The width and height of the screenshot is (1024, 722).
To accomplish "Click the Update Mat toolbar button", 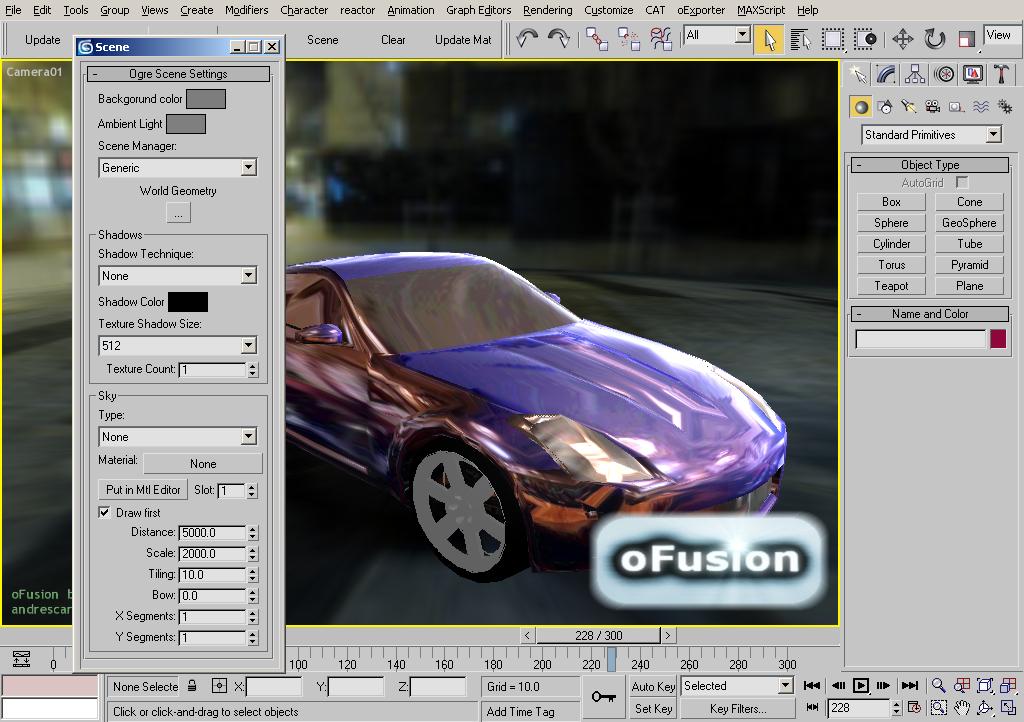I will coord(462,40).
